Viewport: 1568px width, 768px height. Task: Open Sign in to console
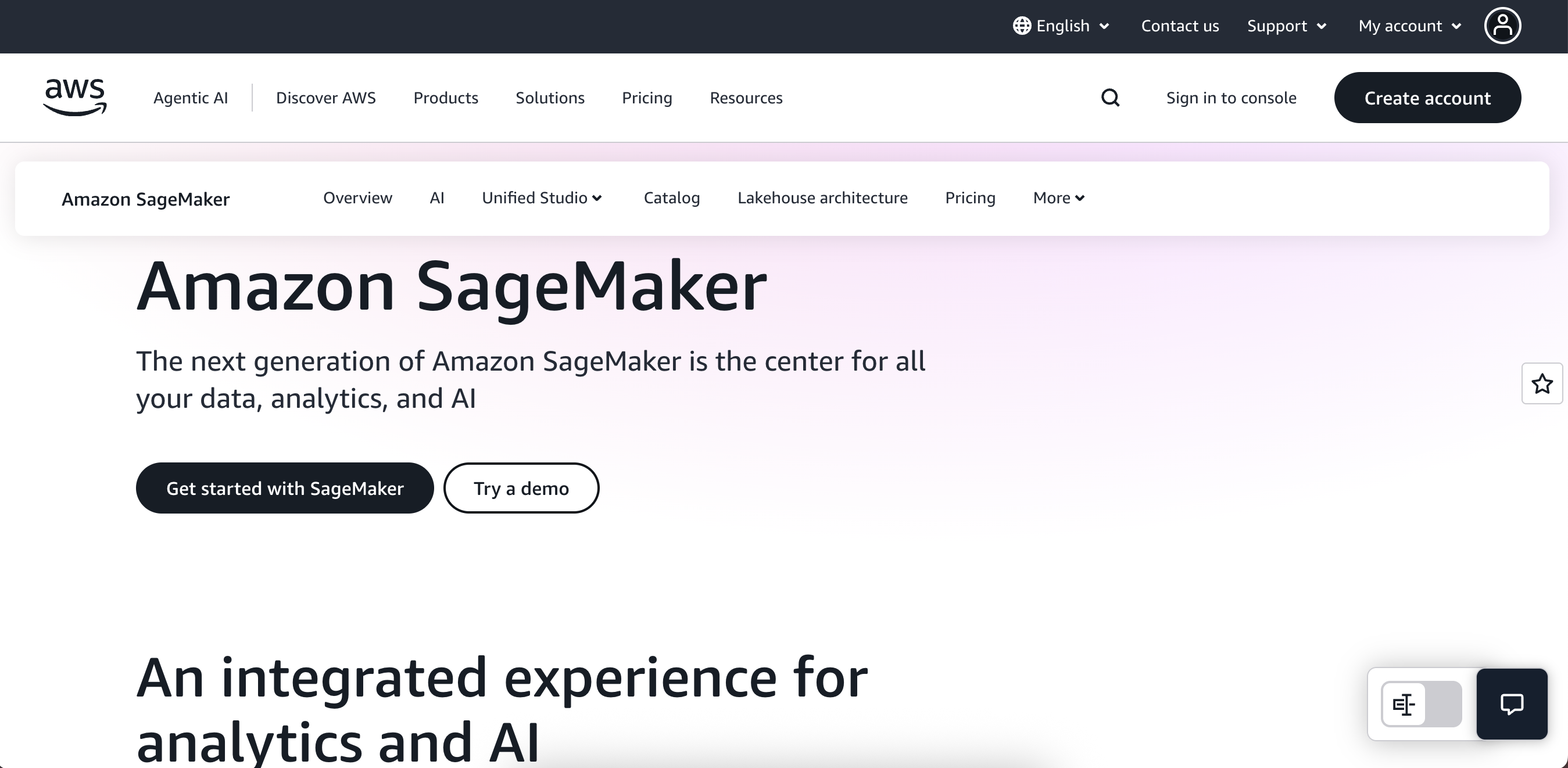tap(1231, 98)
